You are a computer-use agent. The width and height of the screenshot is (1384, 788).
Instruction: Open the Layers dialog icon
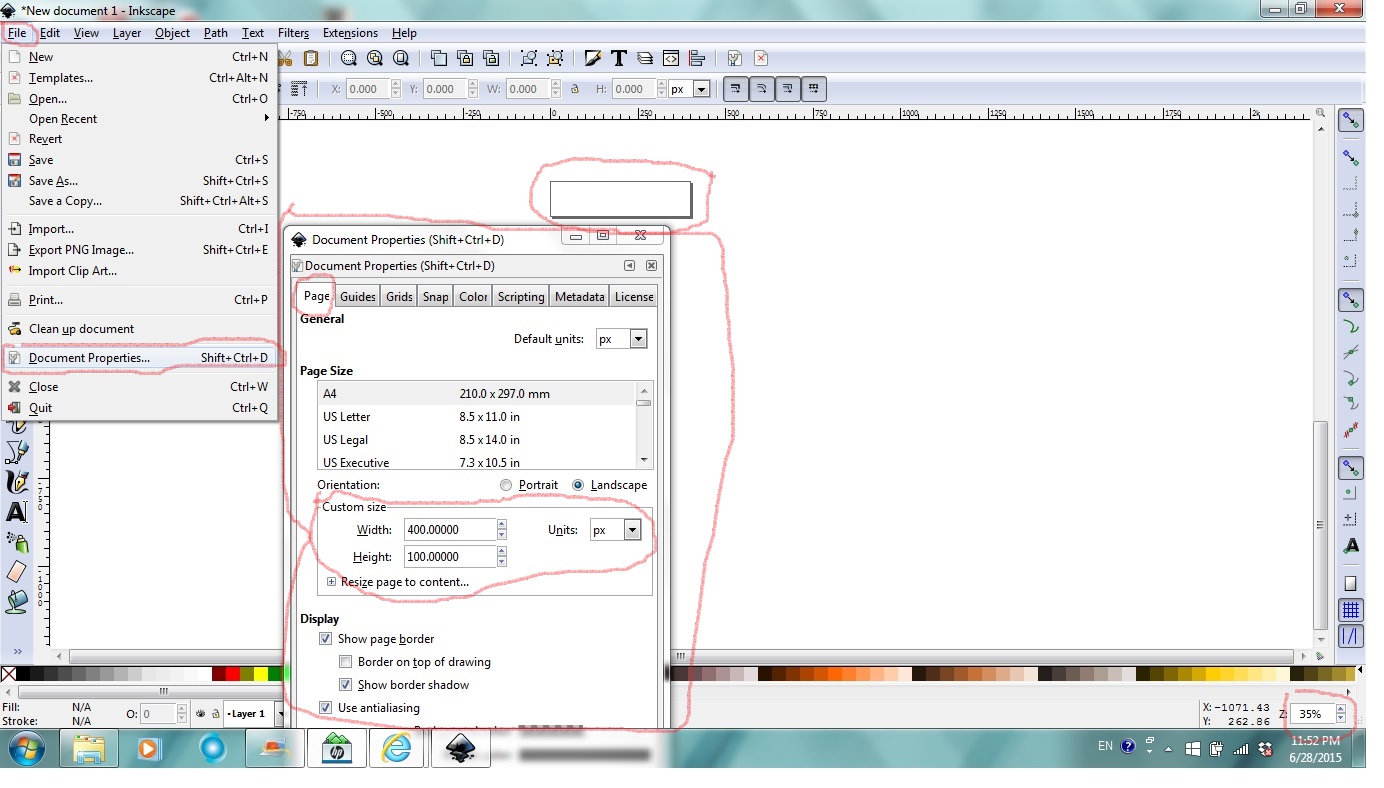click(645, 58)
